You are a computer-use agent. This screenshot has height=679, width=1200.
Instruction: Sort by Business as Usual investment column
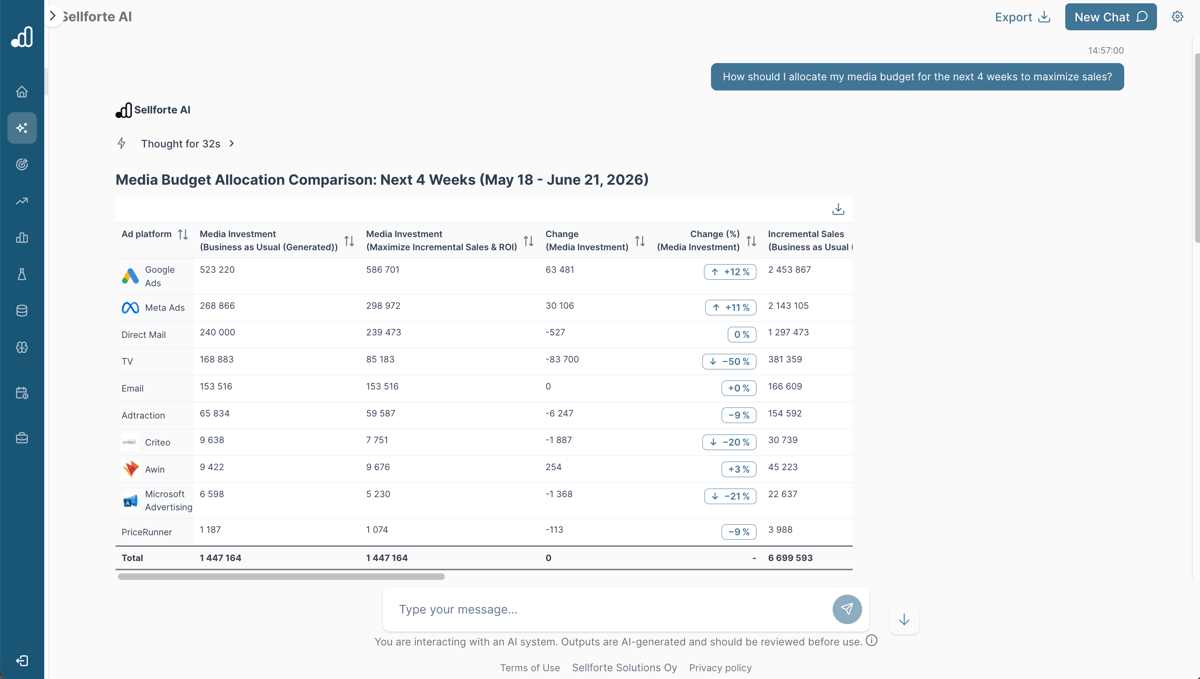click(349, 241)
